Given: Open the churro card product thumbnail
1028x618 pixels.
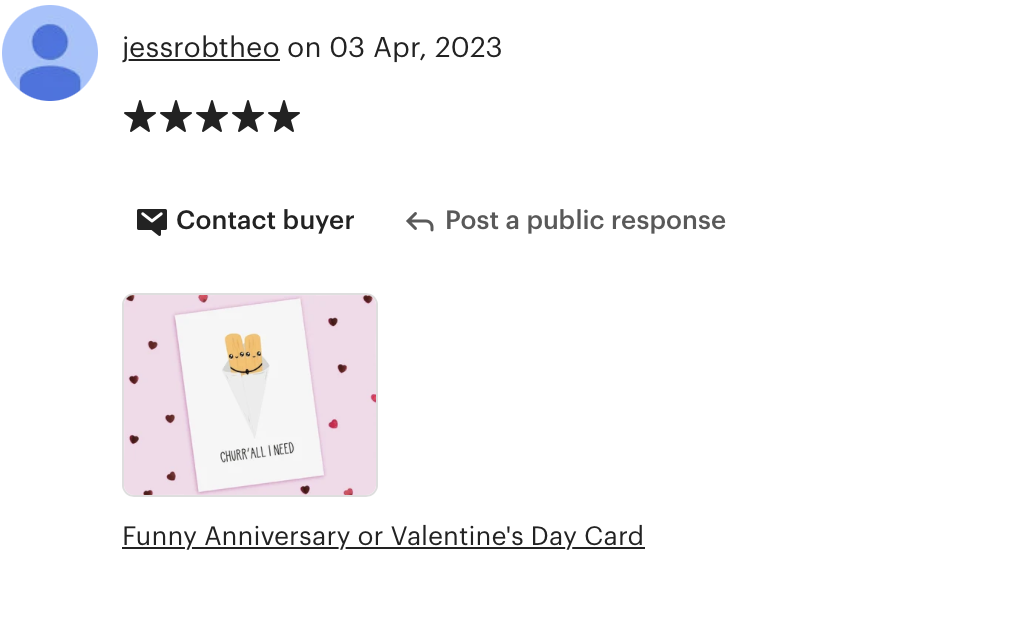Looking at the screenshot, I should pyautogui.click(x=250, y=395).
